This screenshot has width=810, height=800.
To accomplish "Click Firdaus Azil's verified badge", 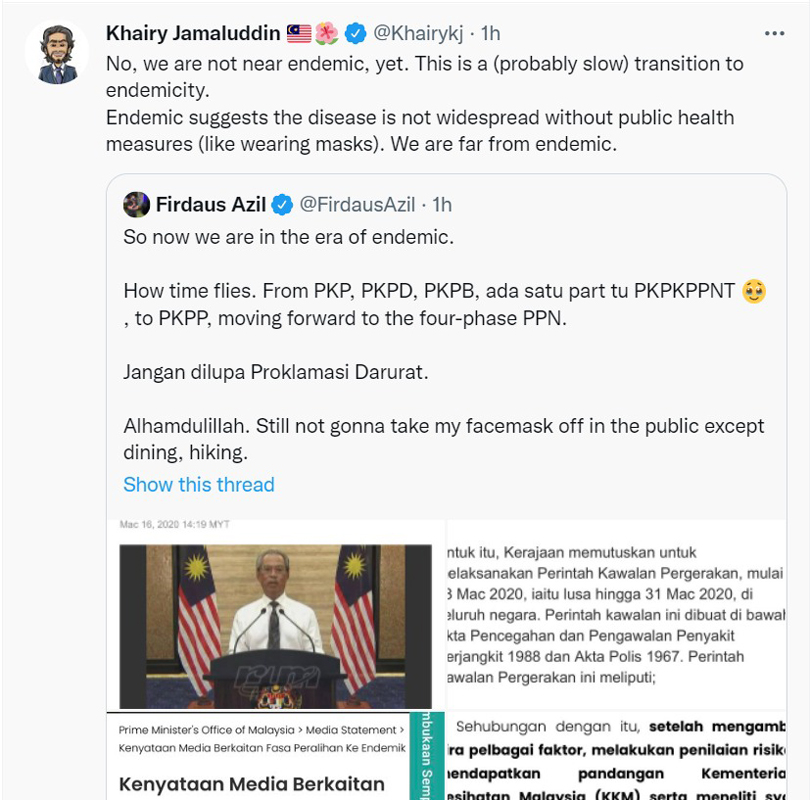I will pos(282,205).
